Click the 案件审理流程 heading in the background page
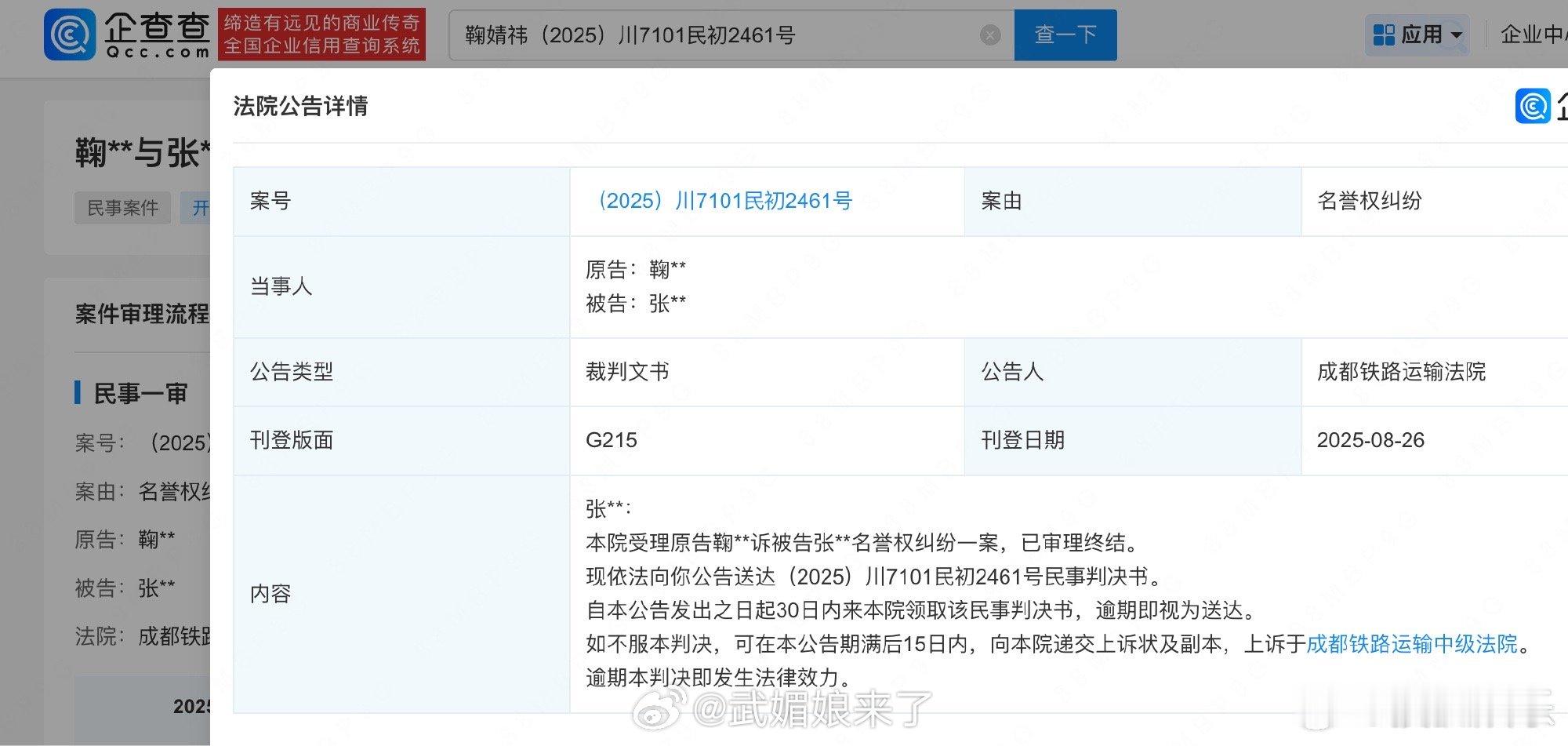 click(142, 315)
